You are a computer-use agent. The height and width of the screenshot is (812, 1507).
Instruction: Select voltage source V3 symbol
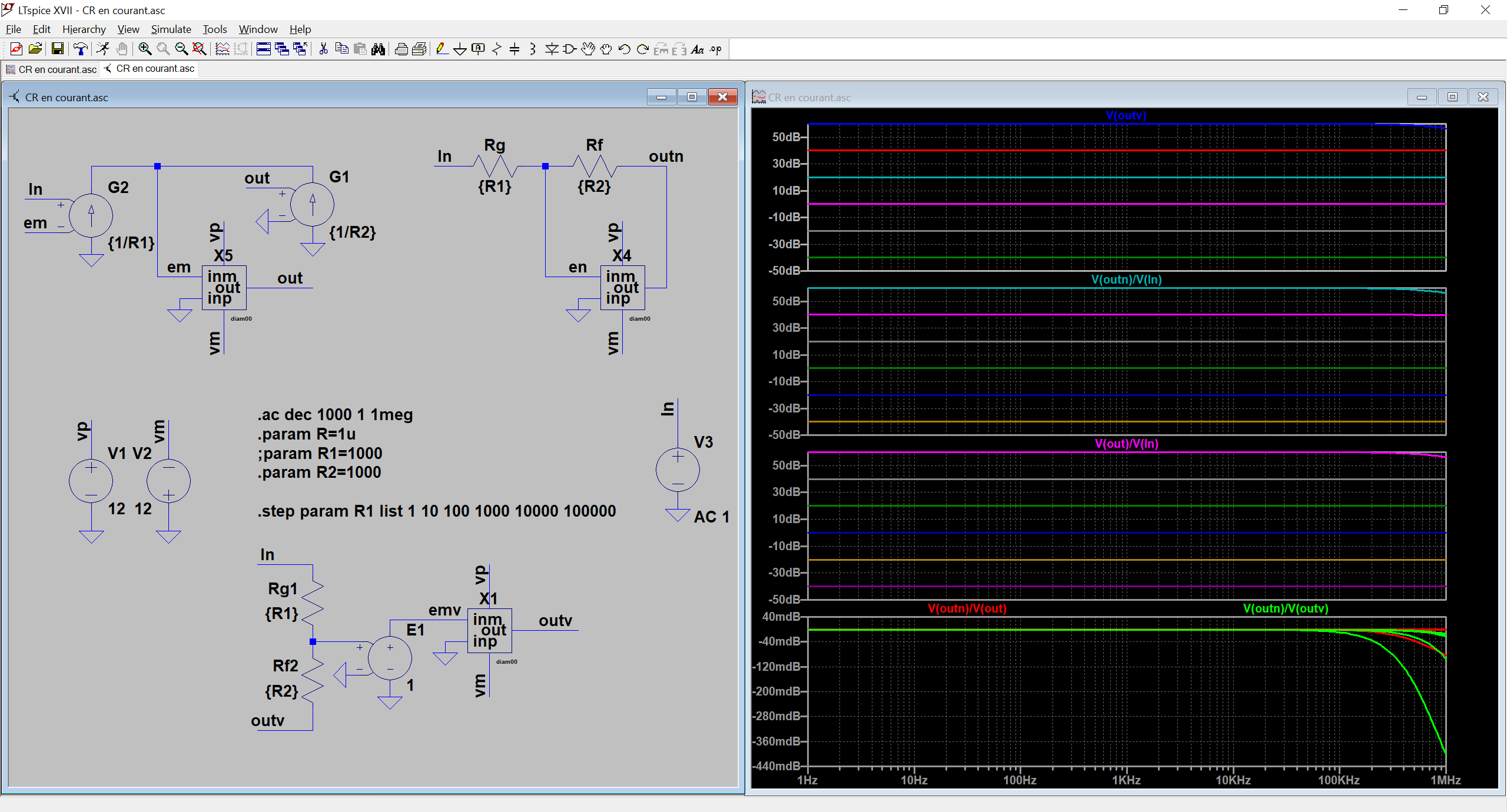(x=678, y=470)
